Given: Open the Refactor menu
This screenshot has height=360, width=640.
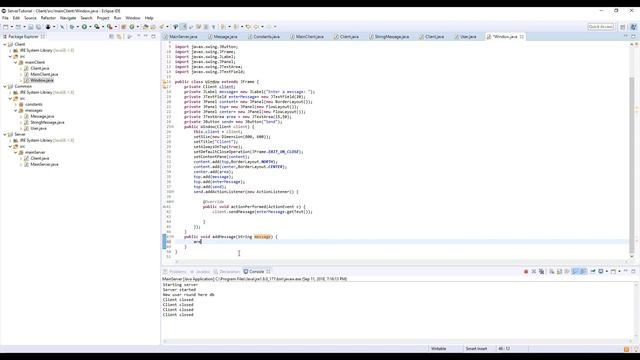Looking at the screenshot, I should tap(48, 18).
